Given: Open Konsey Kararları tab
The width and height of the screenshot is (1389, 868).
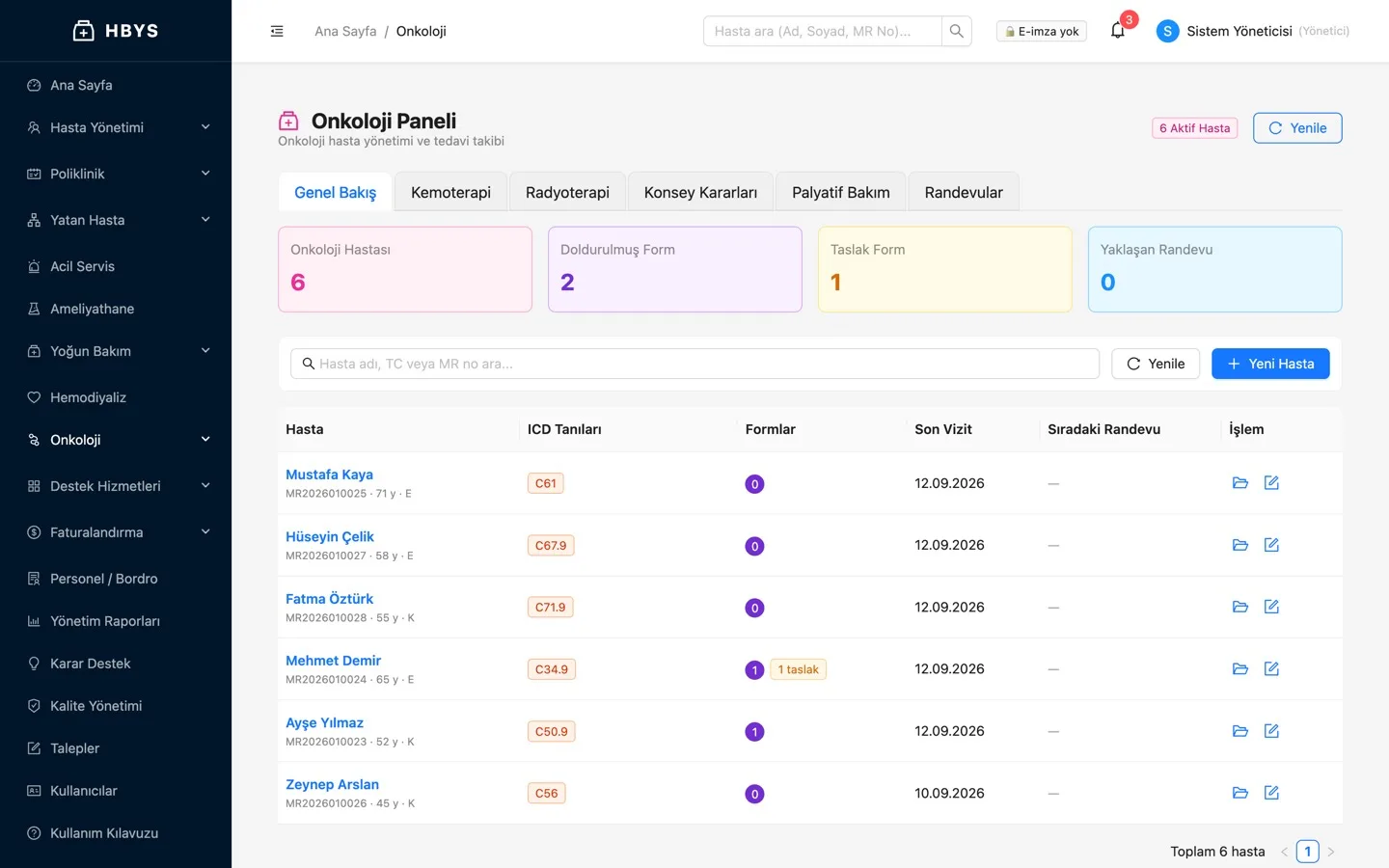Looking at the screenshot, I should click(x=700, y=192).
